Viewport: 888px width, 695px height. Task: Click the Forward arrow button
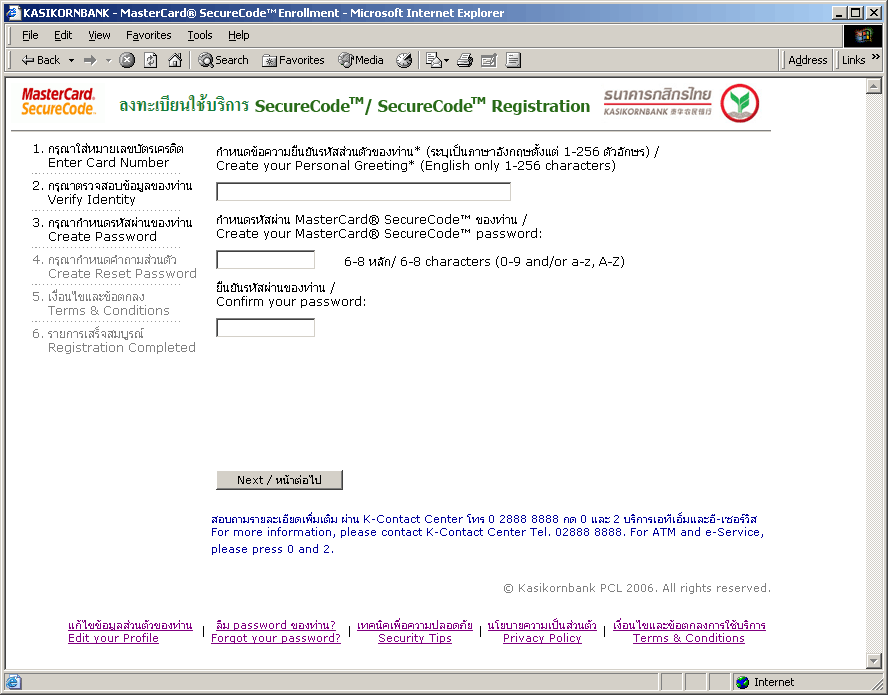click(90, 60)
